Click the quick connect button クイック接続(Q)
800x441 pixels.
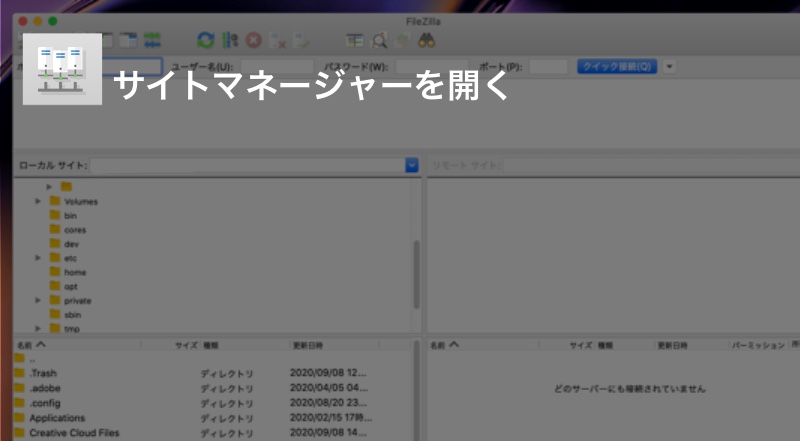pos(617,66)
